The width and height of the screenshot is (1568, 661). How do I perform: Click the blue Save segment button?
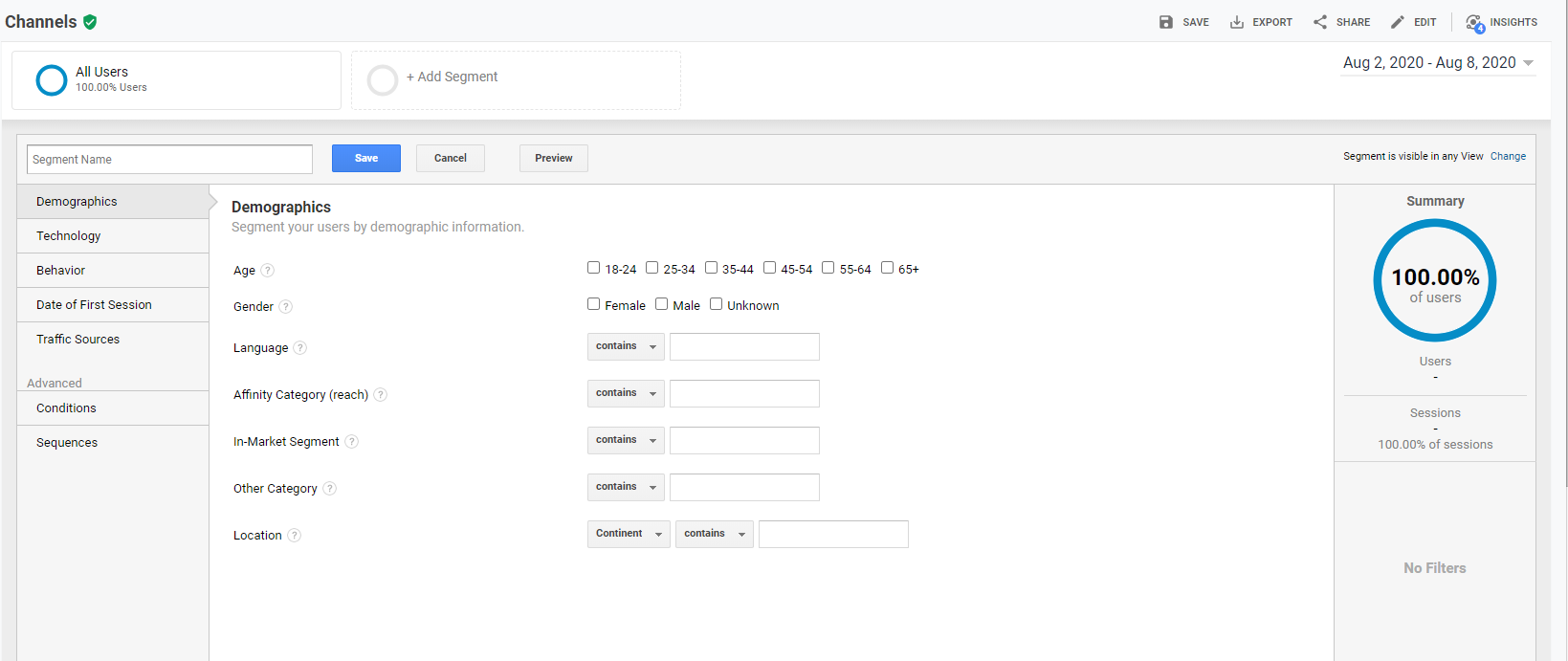pos(366,159)
